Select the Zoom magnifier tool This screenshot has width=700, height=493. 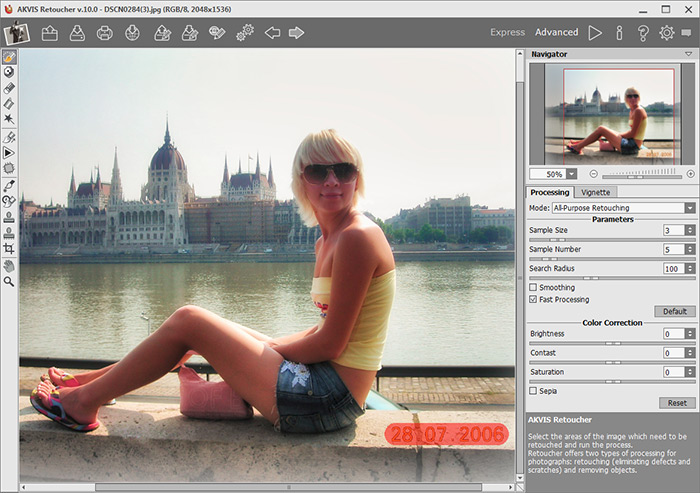tap(9, 281)
